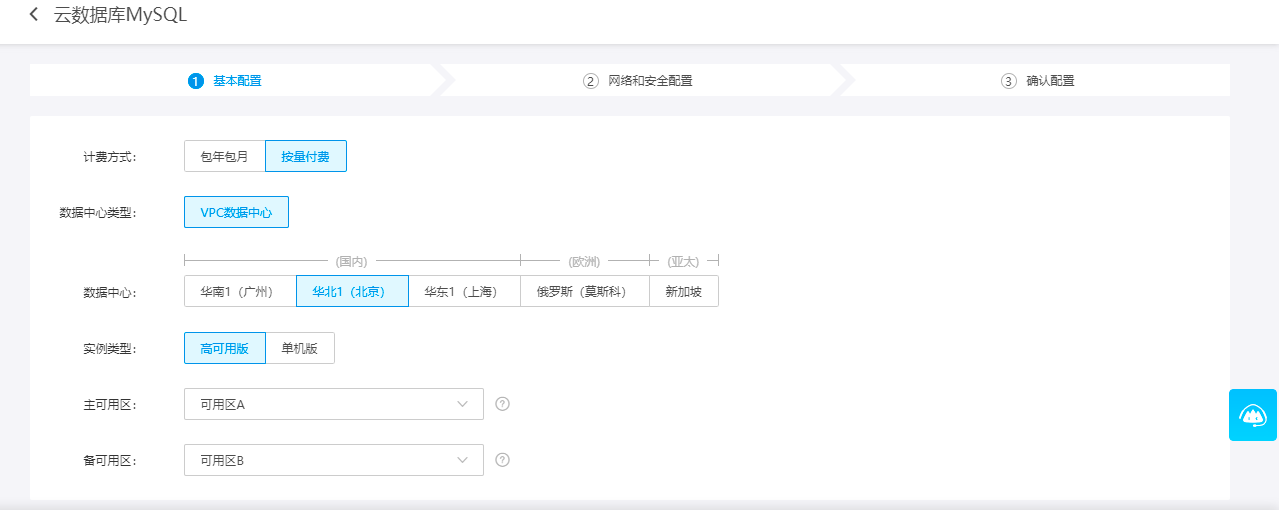Select the 单机版 instance type

tap(300, 348)
